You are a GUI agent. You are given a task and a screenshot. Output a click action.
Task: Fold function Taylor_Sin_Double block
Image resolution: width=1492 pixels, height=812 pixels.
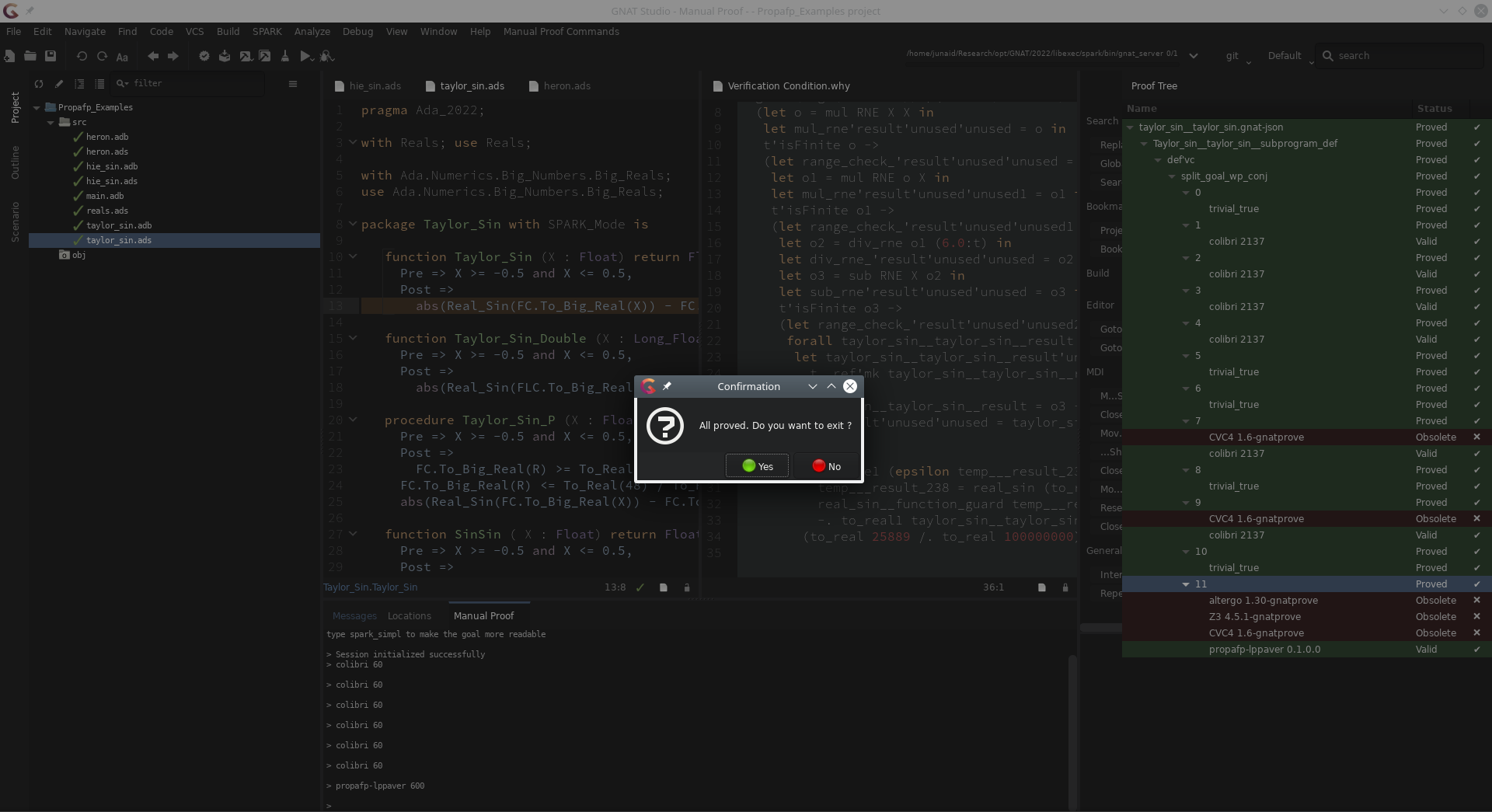pos(353,339)
